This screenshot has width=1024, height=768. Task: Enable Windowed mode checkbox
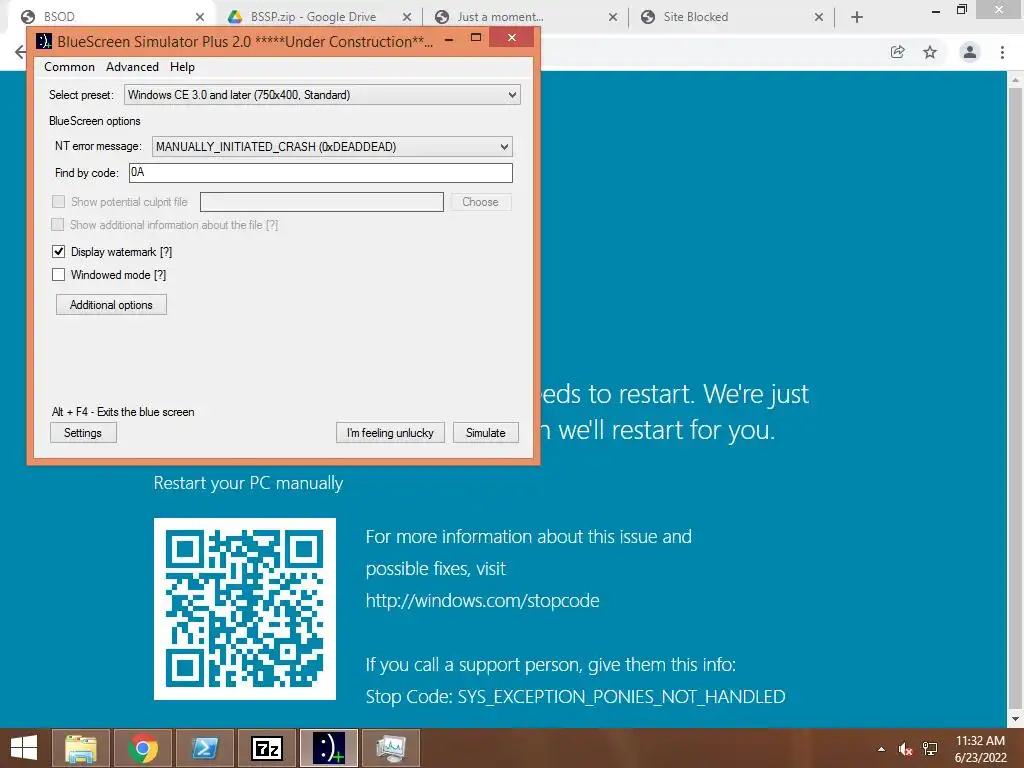click(x=58, y=275)
